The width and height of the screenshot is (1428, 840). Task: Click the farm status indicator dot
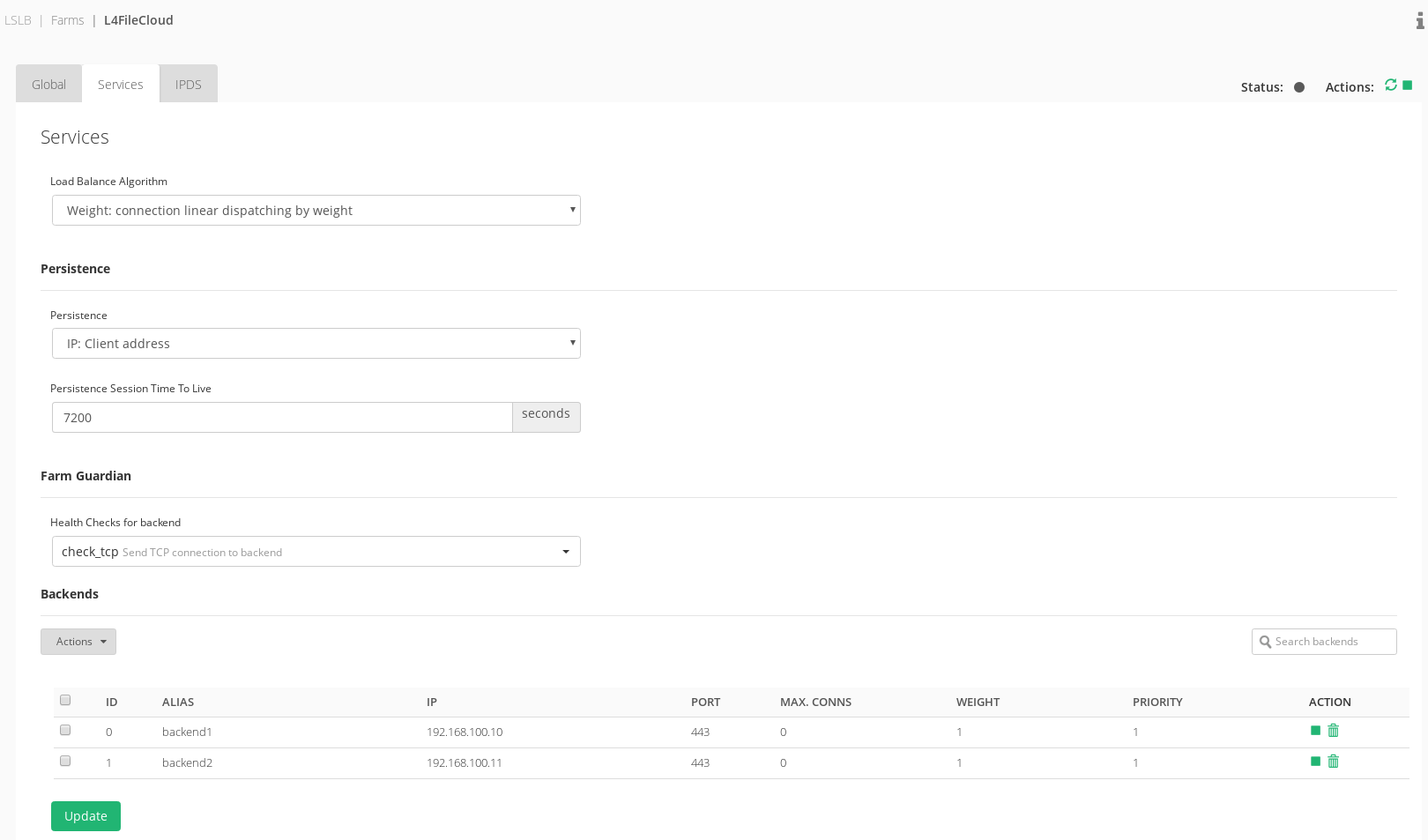pyautogui.click(x=1299, y=87)
